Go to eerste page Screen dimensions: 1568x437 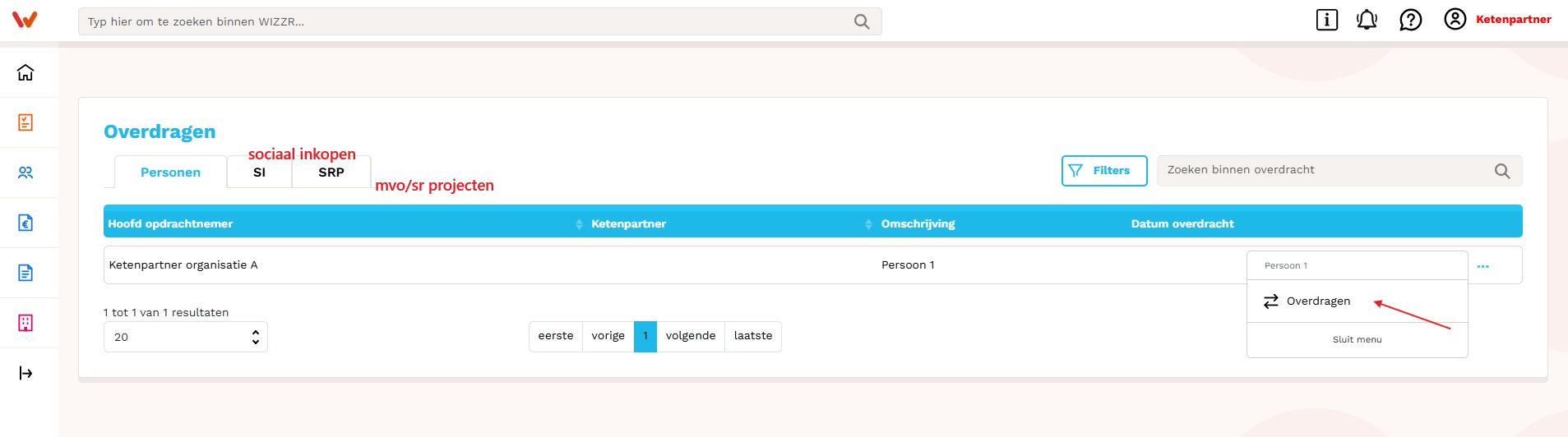click(x=556, y=336)
